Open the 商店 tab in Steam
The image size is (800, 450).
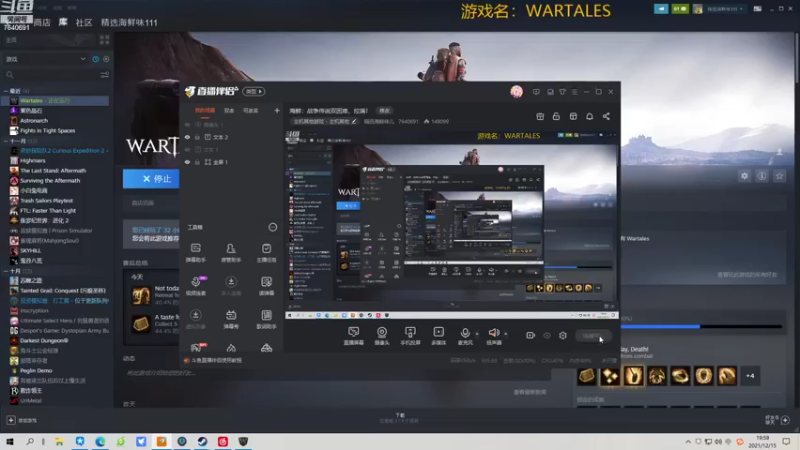tap(42, 22)
